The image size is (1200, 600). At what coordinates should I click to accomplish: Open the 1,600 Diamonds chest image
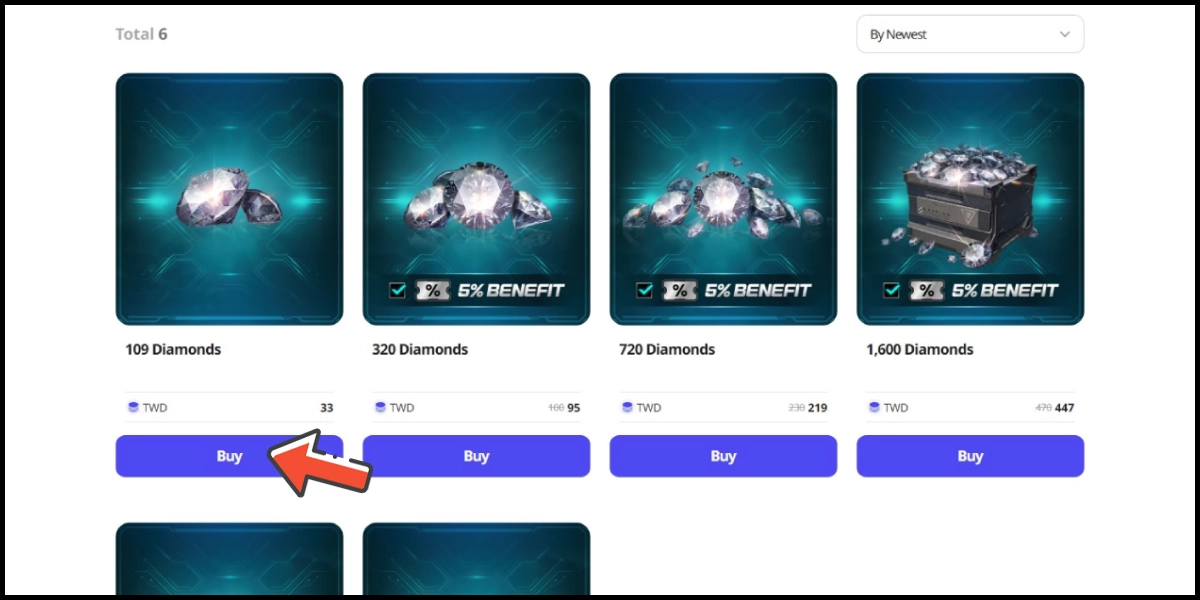[970, 199]
